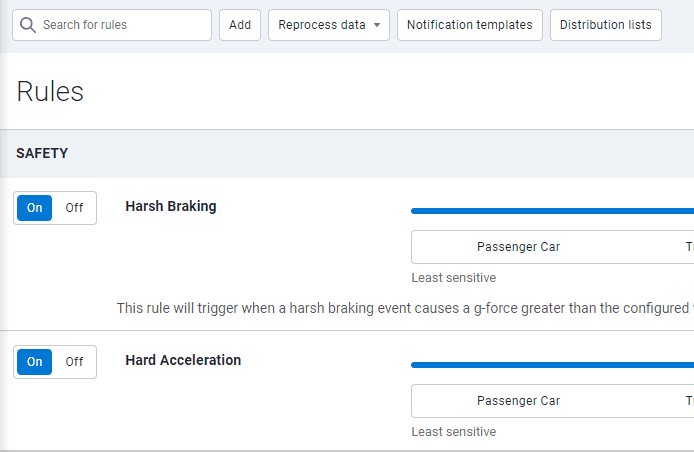694x452 pixels.
Task: Open Notification templates
Action: click(x=470, y=25)
